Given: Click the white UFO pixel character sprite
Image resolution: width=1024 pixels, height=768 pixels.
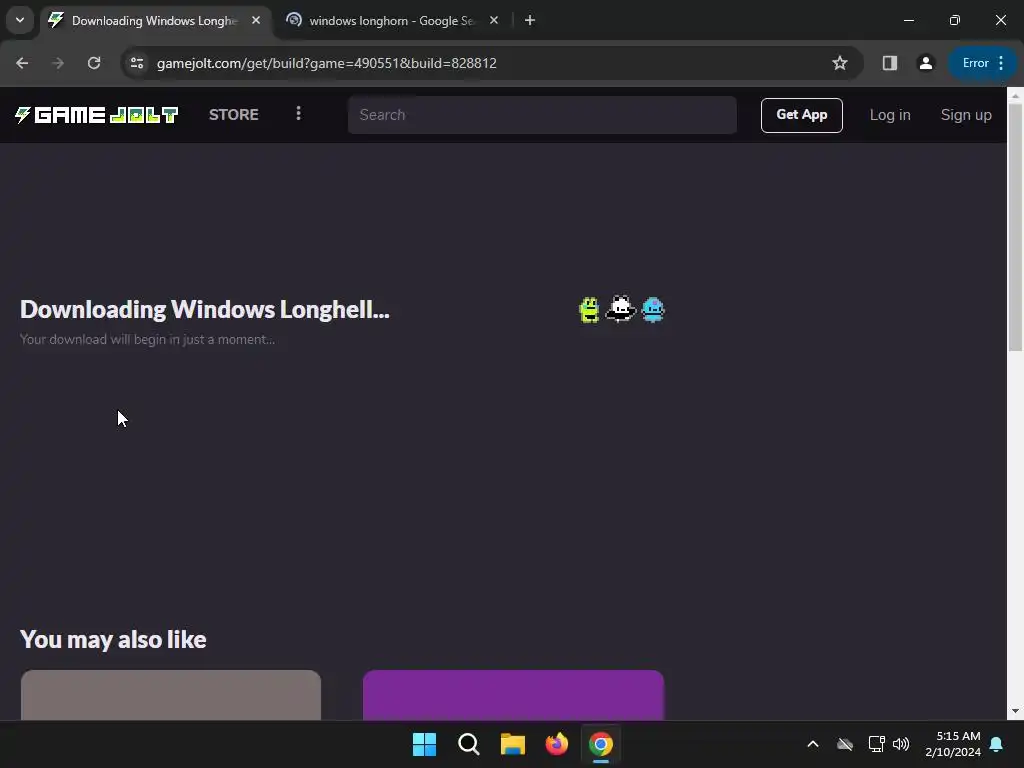Looking at the screenshot, I should [x=620, y=309].
